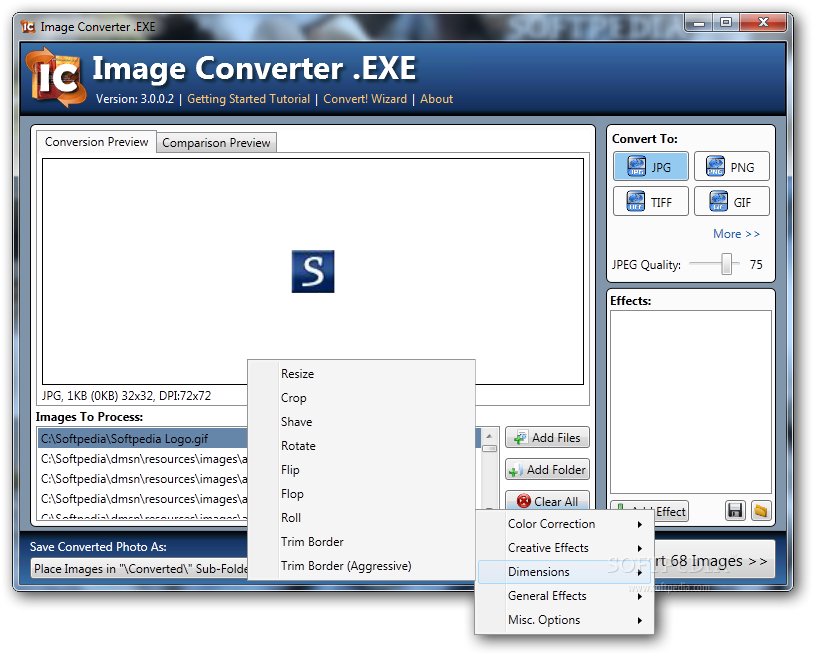Click scroll up arrow of image list

coord(489,436)
